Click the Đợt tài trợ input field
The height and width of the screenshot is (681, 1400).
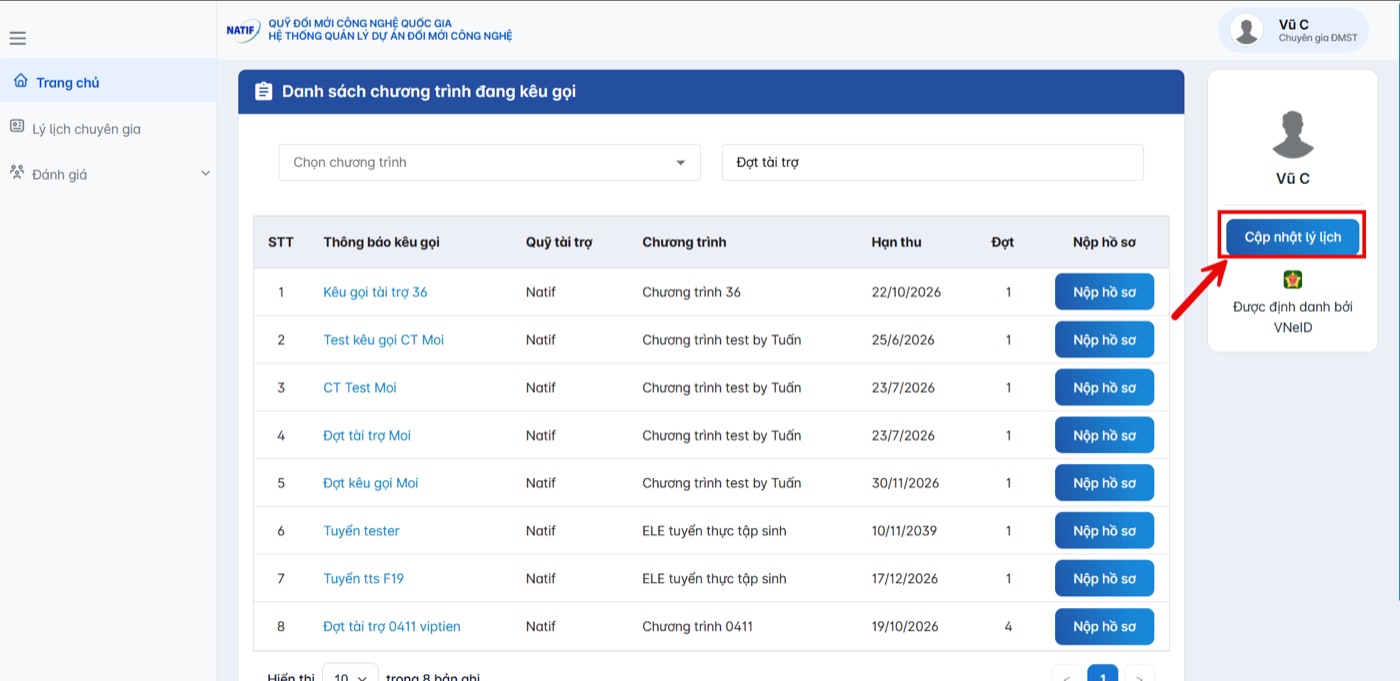[932, 162]
